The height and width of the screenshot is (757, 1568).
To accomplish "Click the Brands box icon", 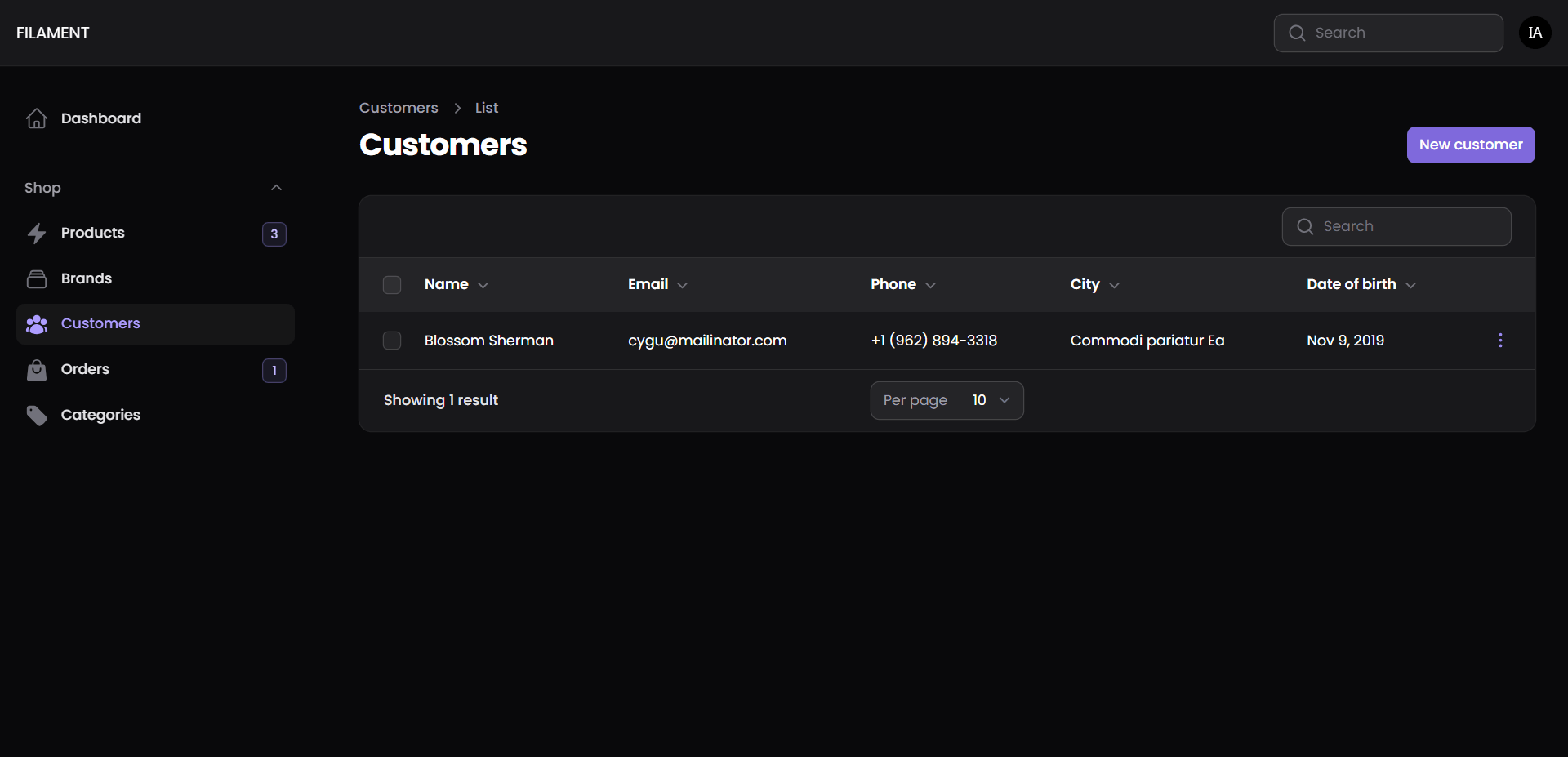I will tap(37, 279).
